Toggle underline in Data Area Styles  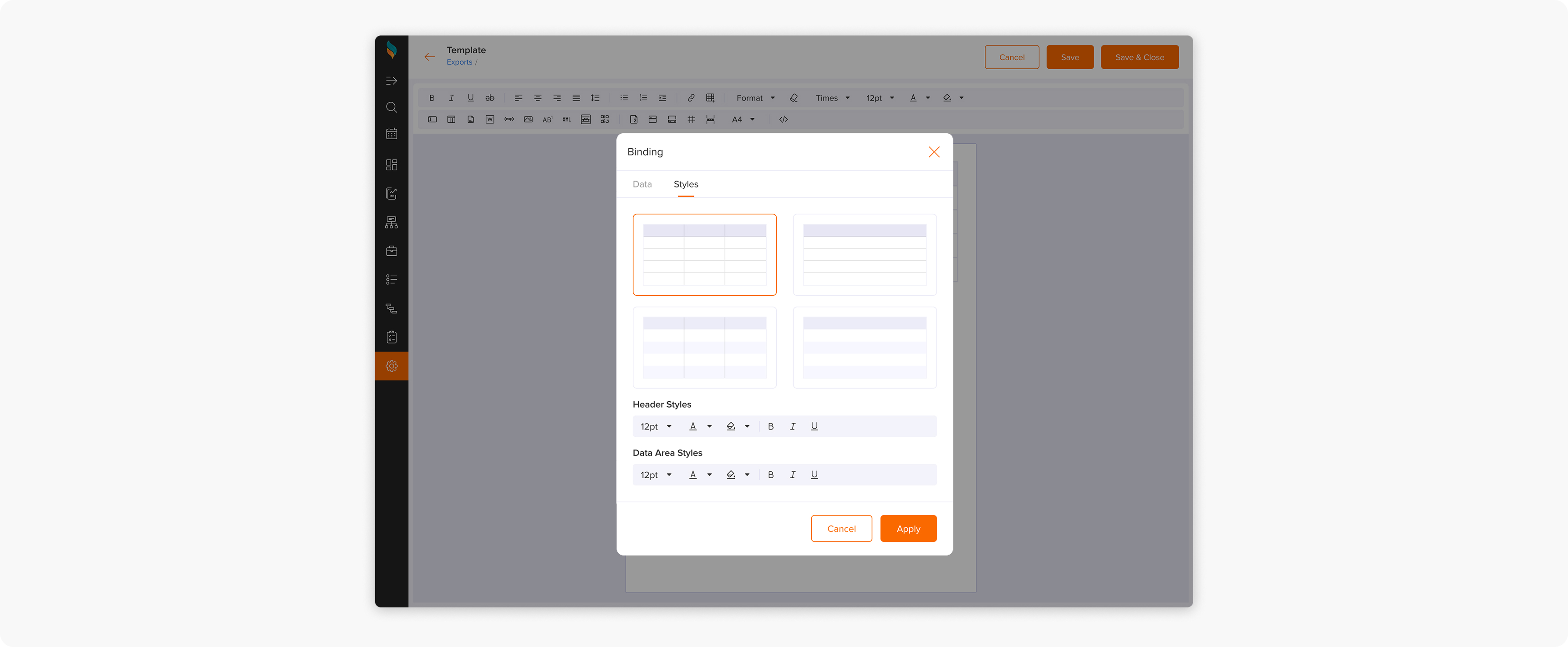tap(814, 475)
